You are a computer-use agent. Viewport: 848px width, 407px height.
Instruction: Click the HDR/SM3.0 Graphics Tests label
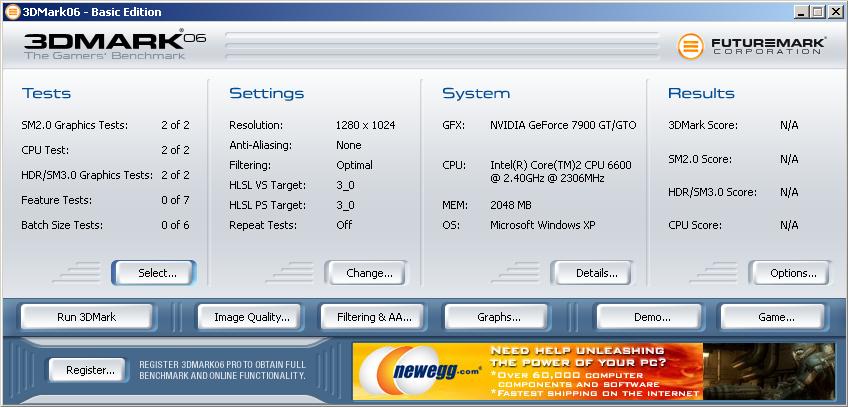(x=87, y=175)
